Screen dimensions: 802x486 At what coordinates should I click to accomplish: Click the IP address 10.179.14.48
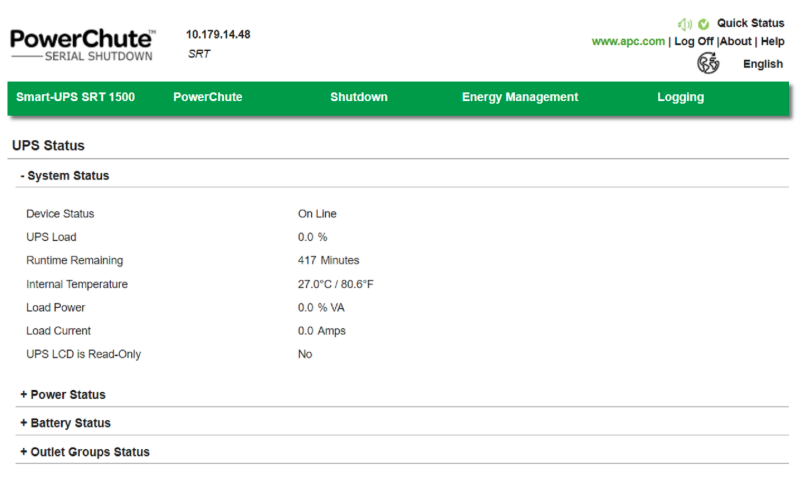(218, 34)
